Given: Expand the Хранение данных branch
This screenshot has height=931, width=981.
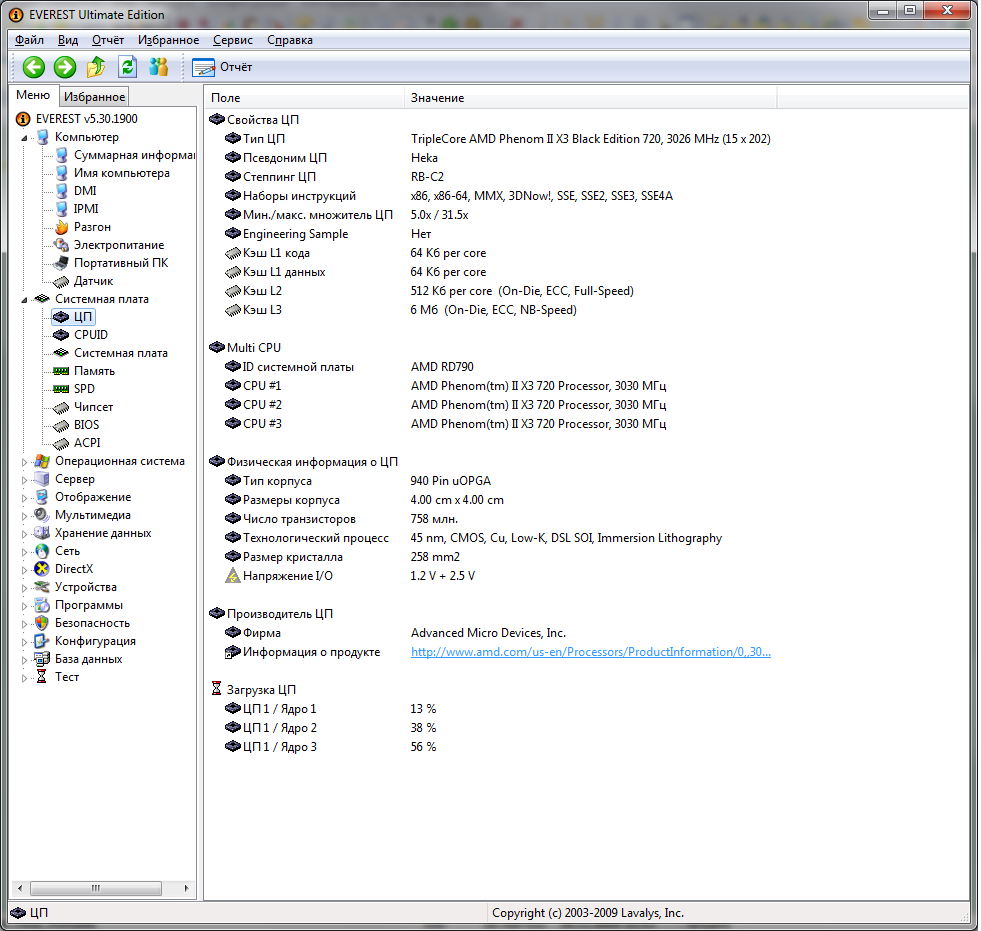Looking at the screenshot, I should (24, 534).
